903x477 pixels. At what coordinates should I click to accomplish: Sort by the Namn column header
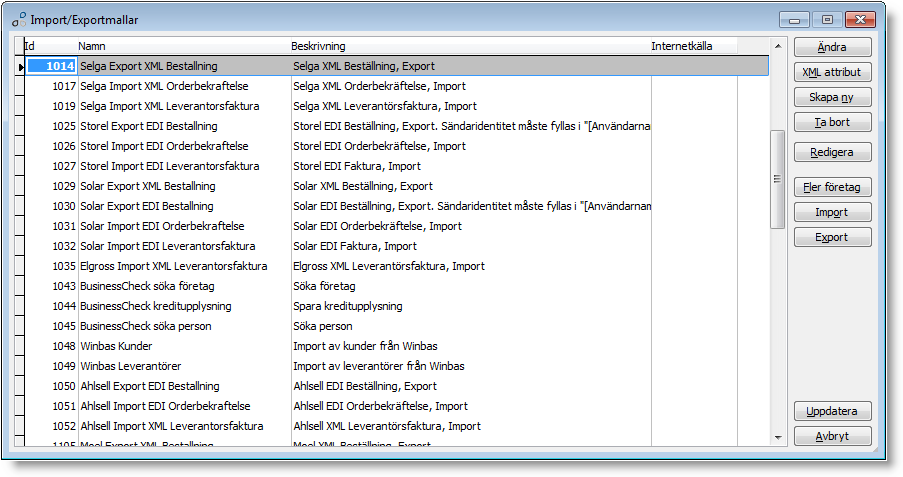tap(183, 46)
